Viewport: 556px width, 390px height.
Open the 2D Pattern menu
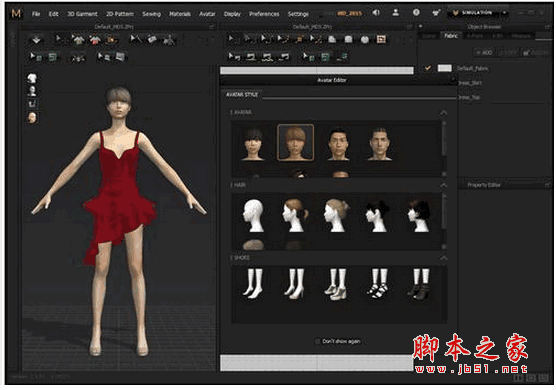pos(120,14)
